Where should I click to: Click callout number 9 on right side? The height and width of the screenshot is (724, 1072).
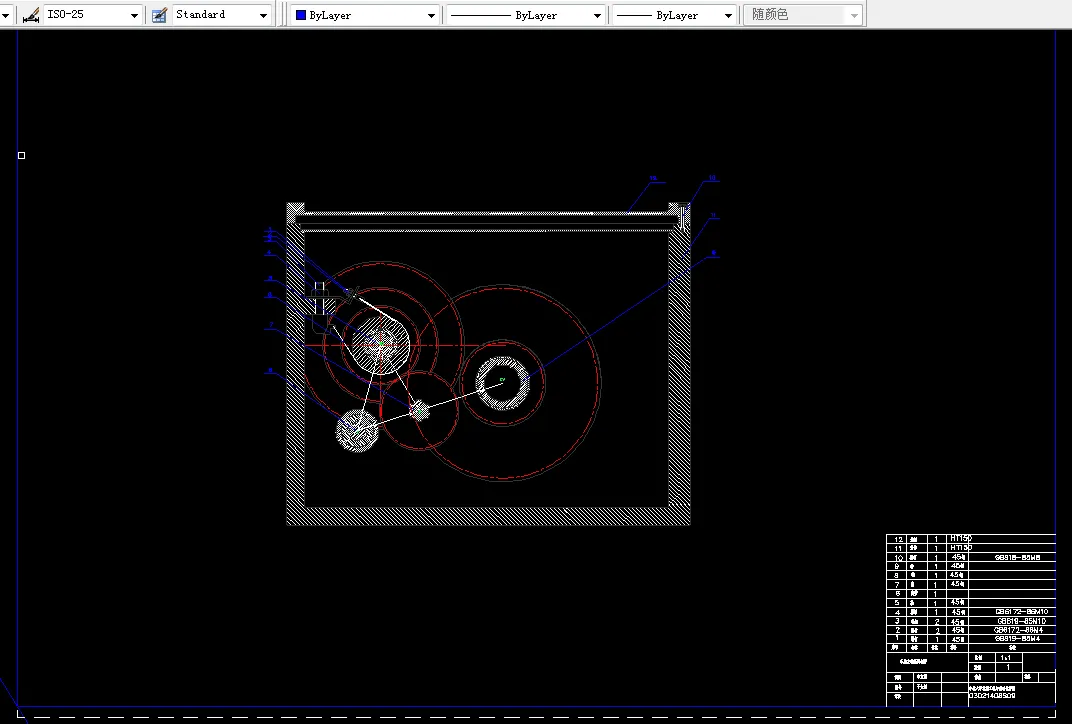713,253
